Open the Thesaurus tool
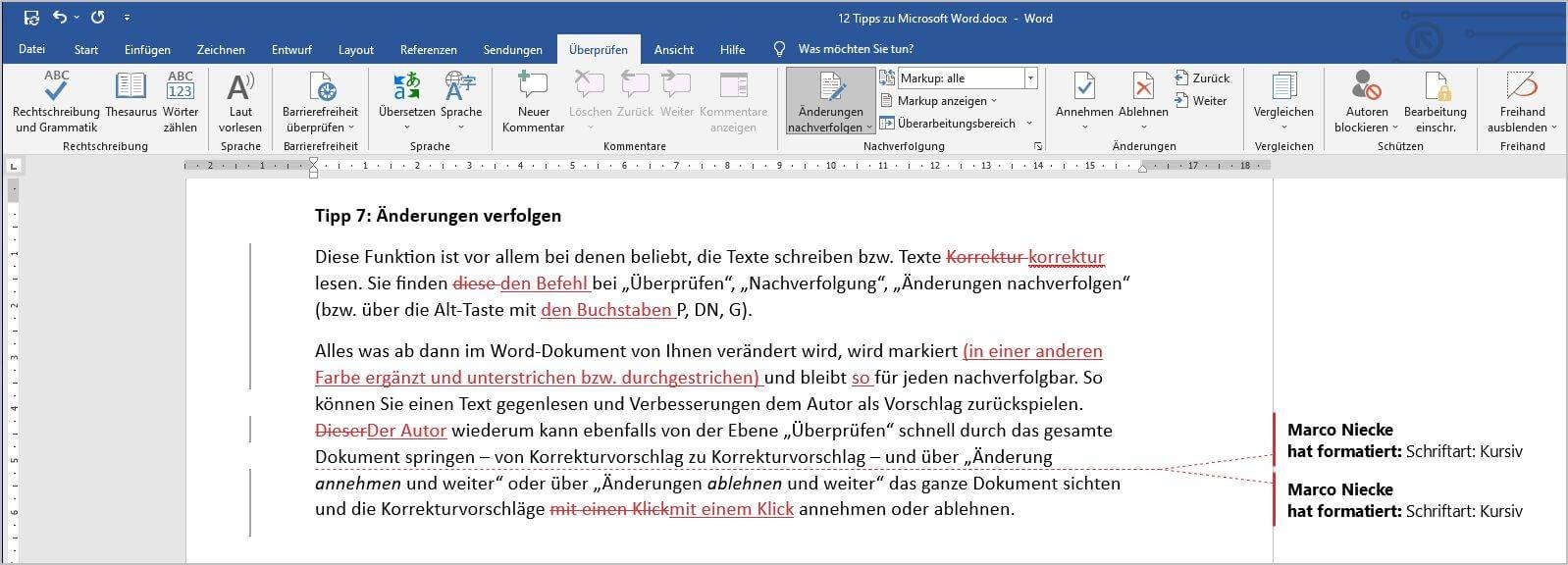Viewport: 1568px width, 565px height. pyautogui.click(x=131, y=88)
